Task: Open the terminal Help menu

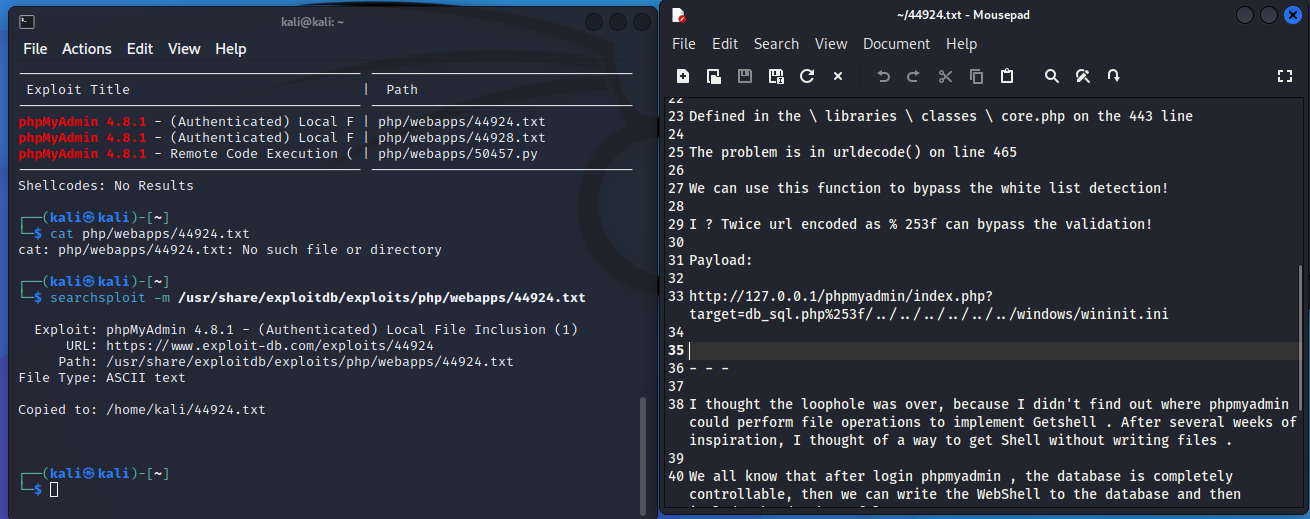Action: tap(231, 49)
